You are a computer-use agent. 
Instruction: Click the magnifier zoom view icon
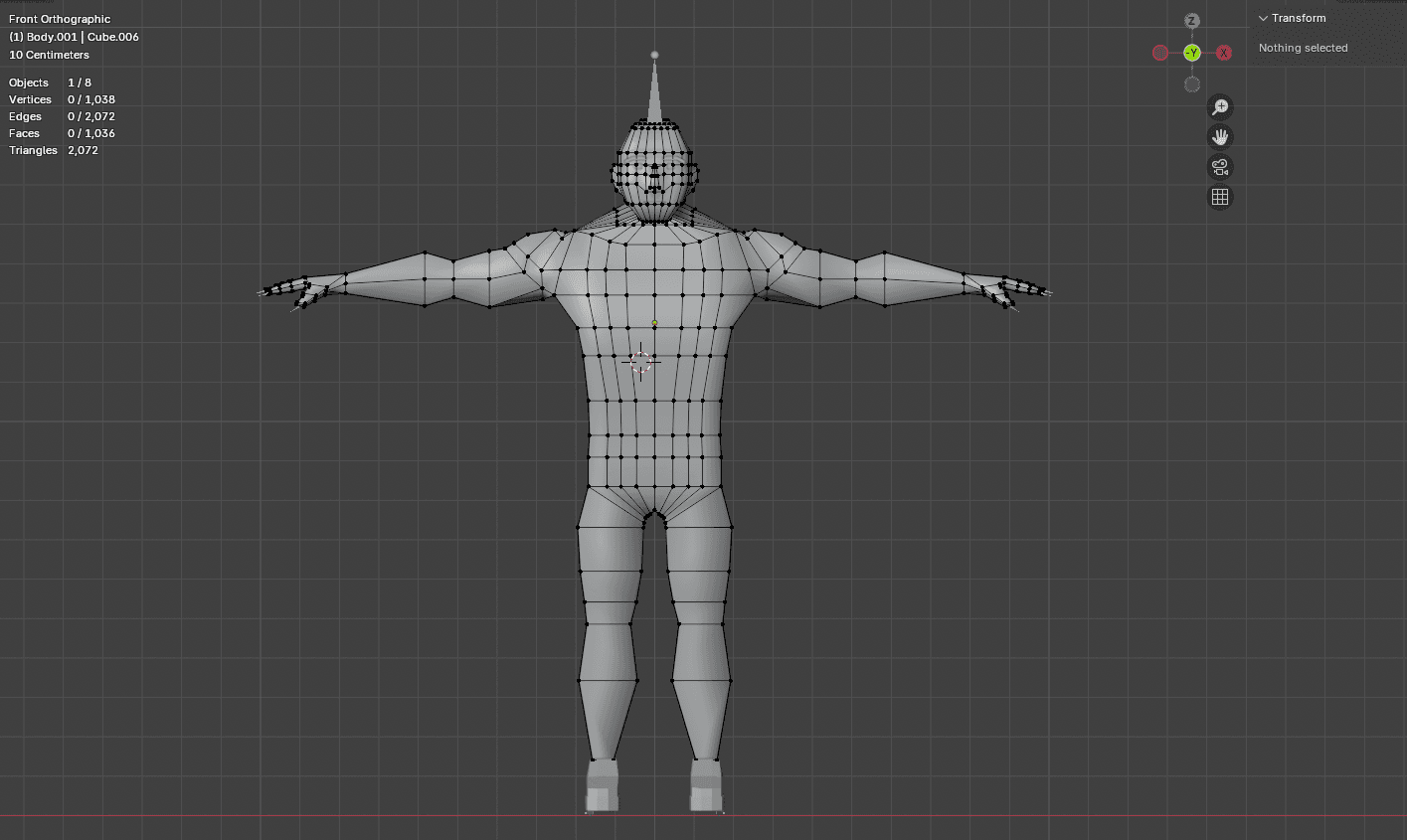[x=1220, y=107]
